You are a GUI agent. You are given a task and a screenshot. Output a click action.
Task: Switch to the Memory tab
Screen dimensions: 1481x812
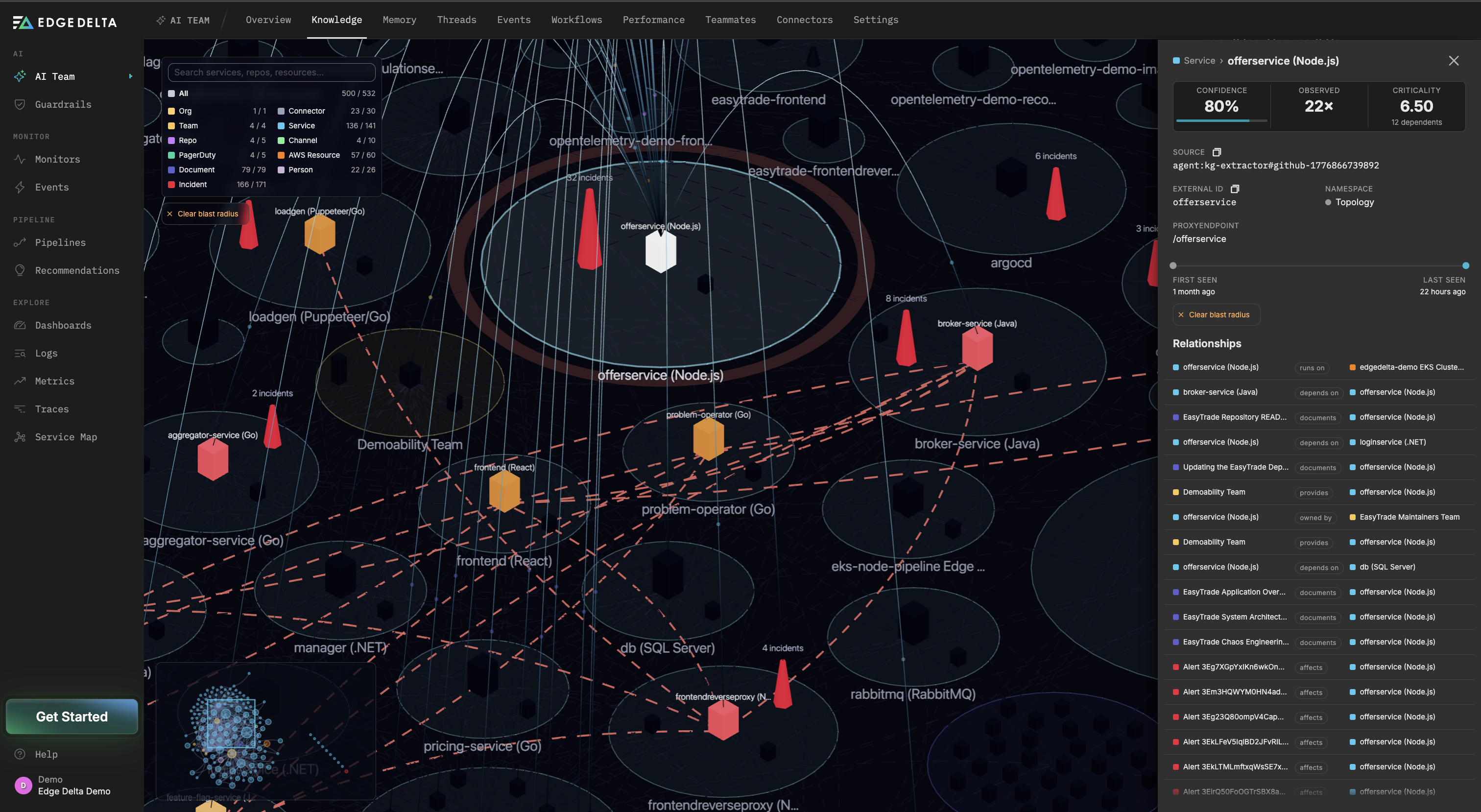click(400, 20)
